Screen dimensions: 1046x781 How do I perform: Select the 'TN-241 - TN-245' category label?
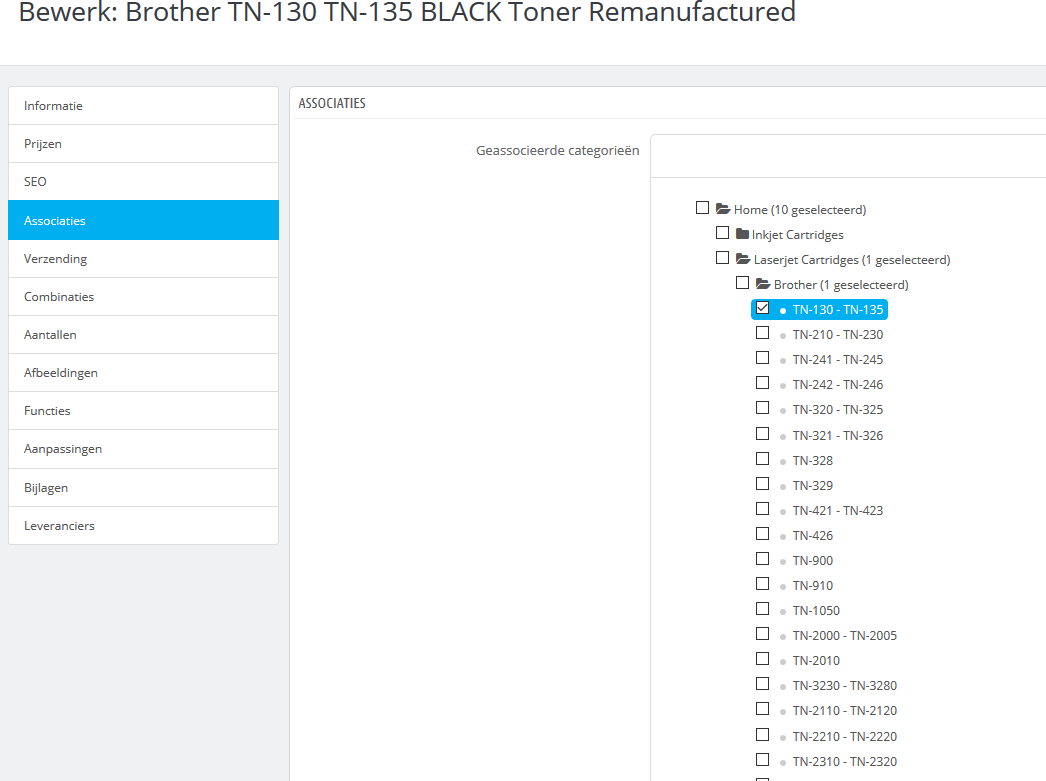(x=838, y=359)
